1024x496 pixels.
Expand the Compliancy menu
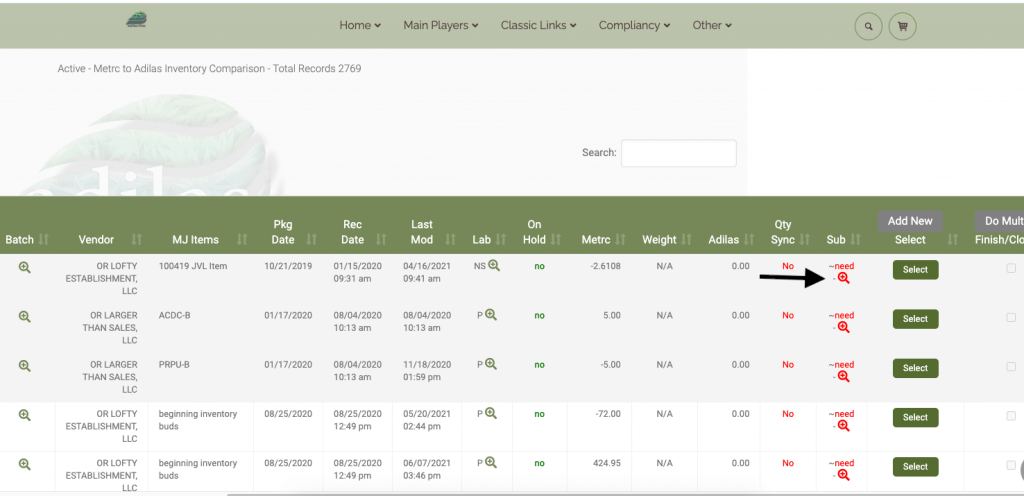pos(634,25)
